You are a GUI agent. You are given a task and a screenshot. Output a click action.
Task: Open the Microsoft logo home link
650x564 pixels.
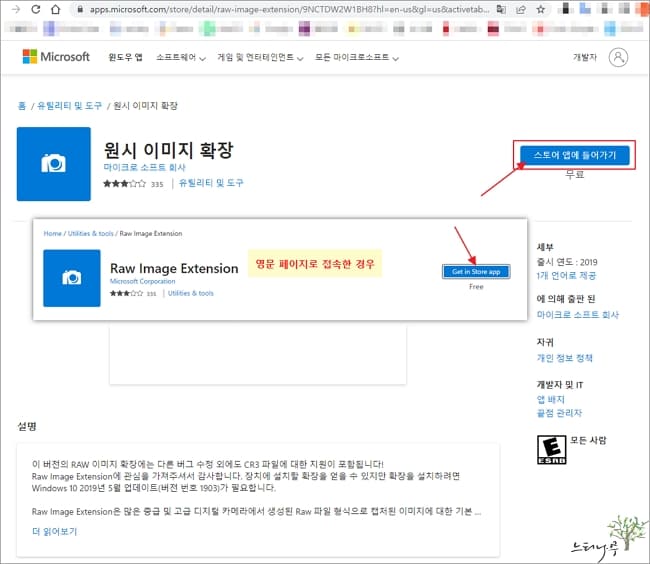point(56,57)
